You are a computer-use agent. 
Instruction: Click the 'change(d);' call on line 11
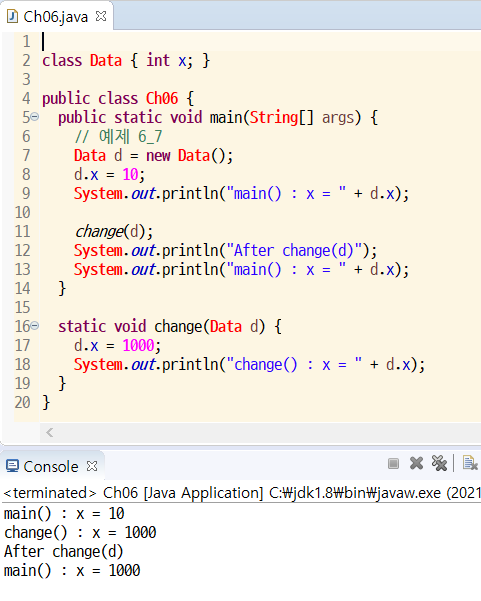[114, 232]
